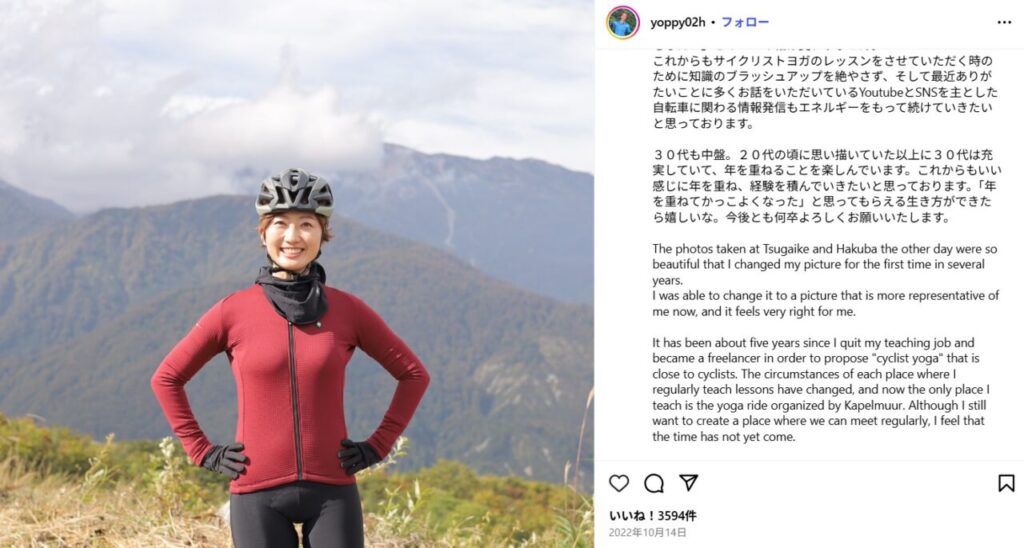
Task: Open yoppy02h's profile picture avatar
Action: pyautogui.click(x=622, y=23)
